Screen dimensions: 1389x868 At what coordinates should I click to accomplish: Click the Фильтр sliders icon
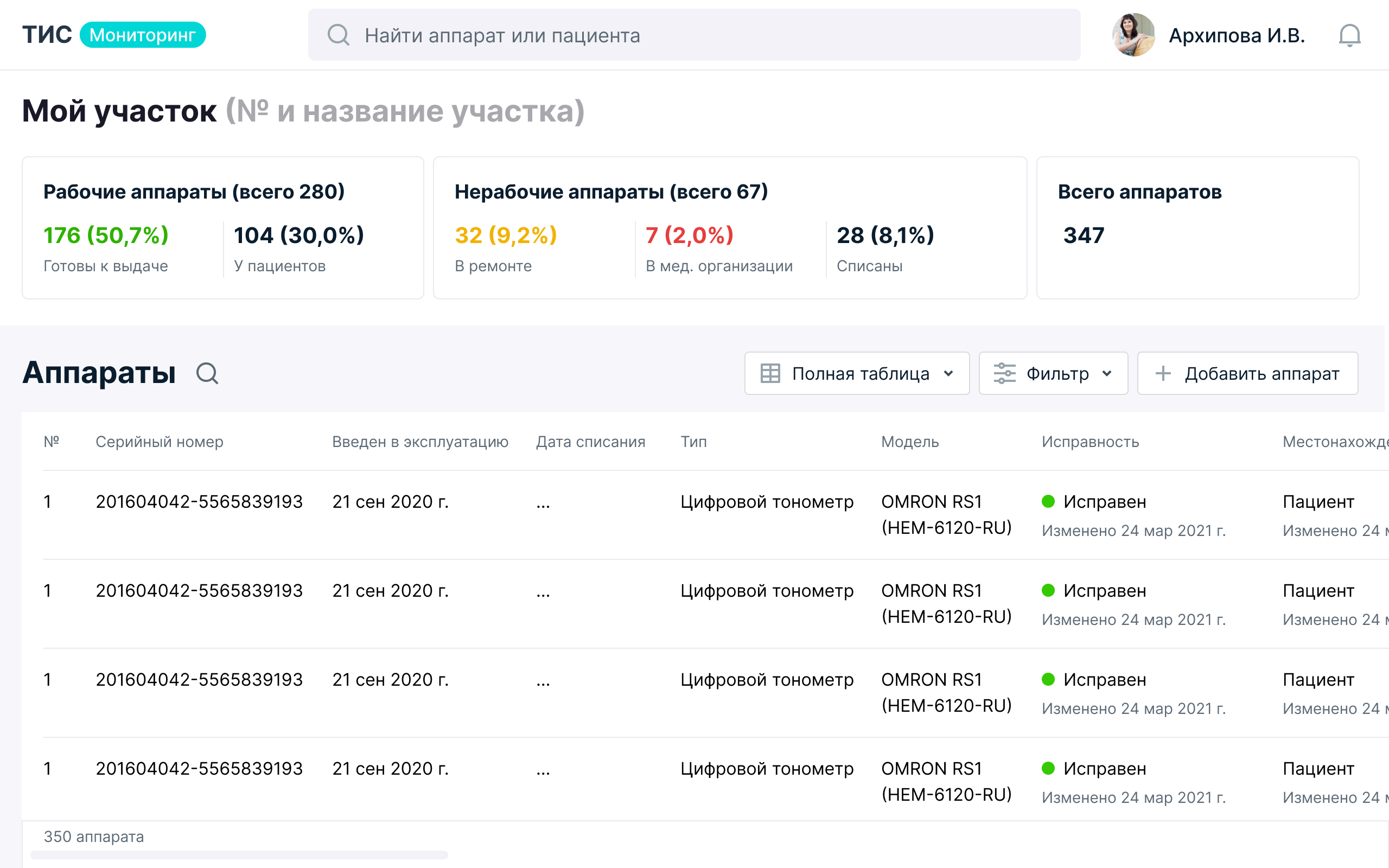(x=1004, y=374)
